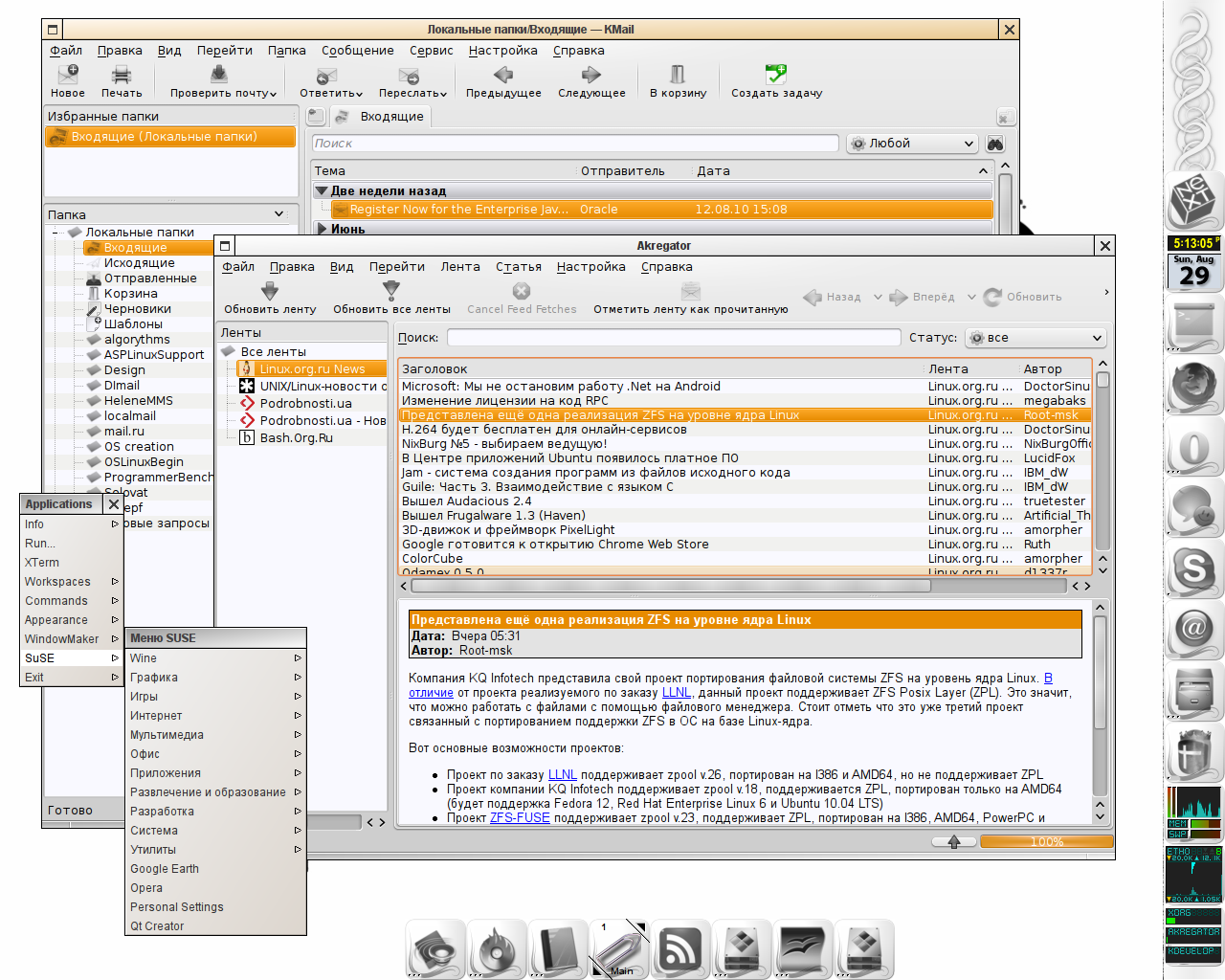The width and height of the screenshot is (1225, 980).
Task: Click the Вперёд forward arrow in Akregator
Action: point(899,297)
